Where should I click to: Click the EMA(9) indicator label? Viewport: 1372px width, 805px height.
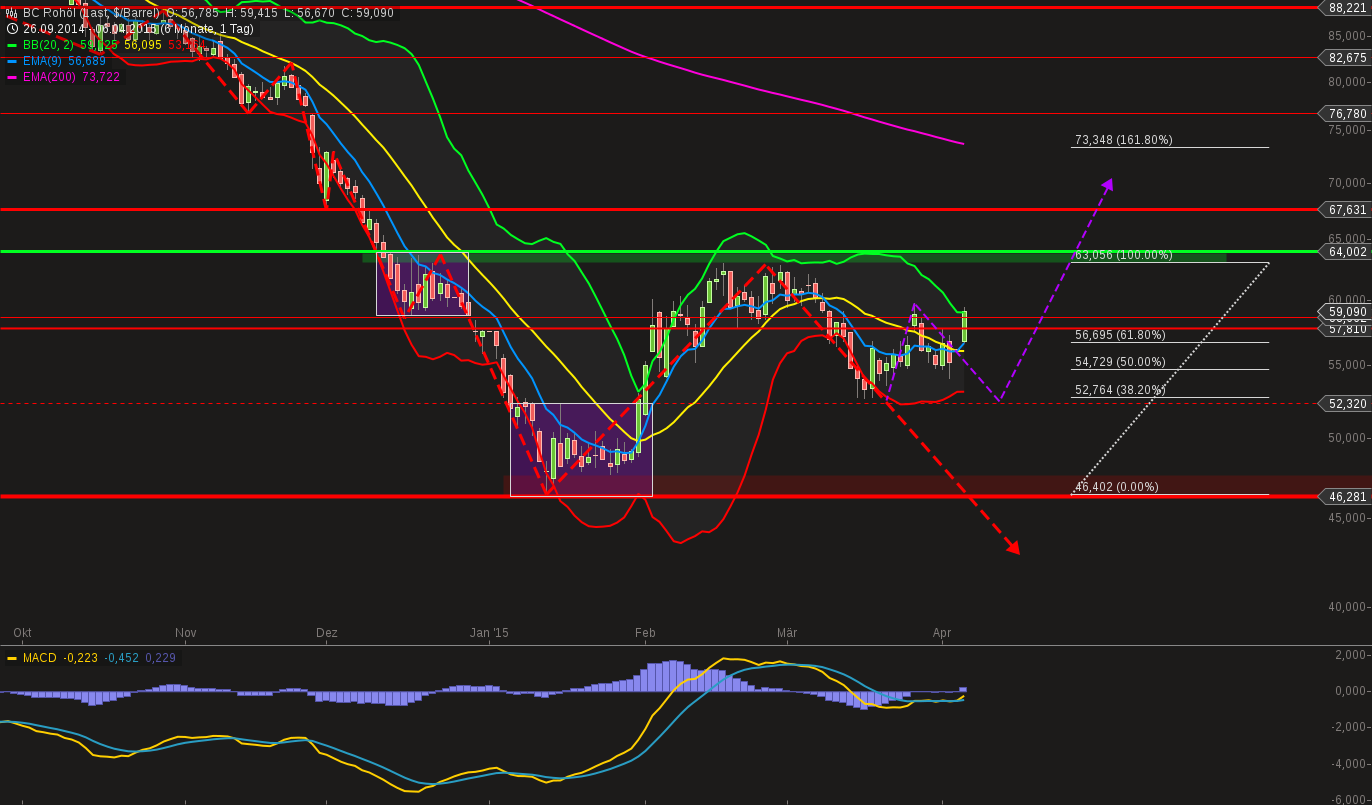pos(43,61)
